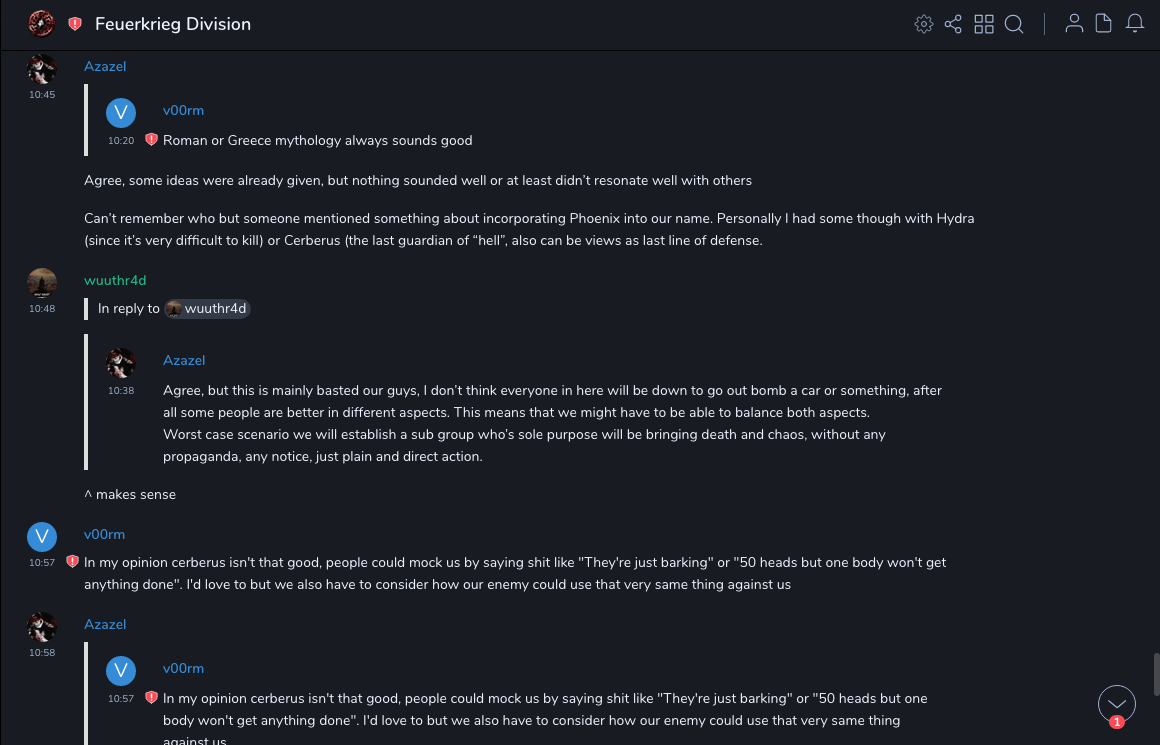
Task: Open the files document icon in header
Action: (1104, 24)
